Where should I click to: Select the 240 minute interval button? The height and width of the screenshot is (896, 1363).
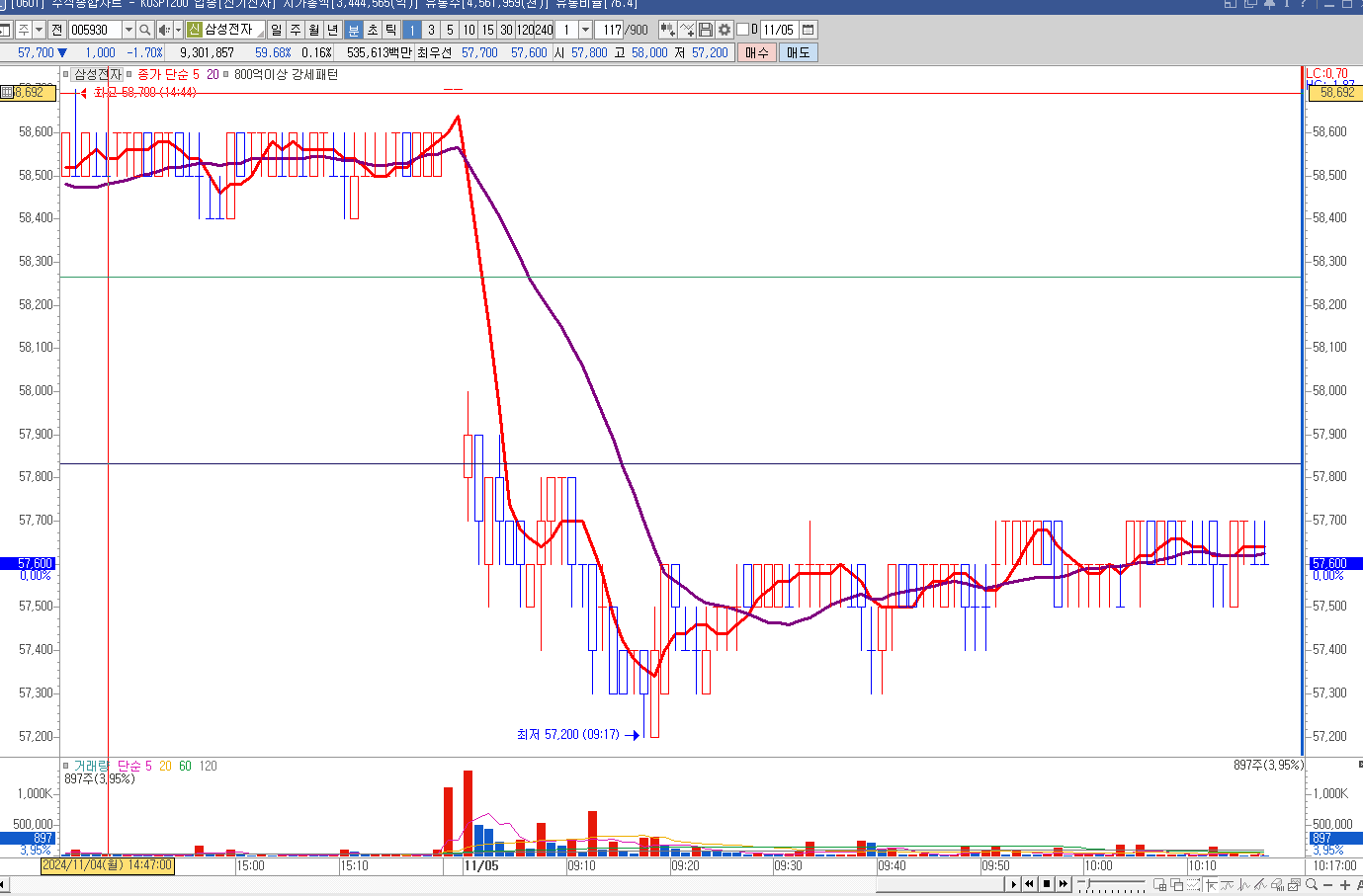[x=544, y=30]
